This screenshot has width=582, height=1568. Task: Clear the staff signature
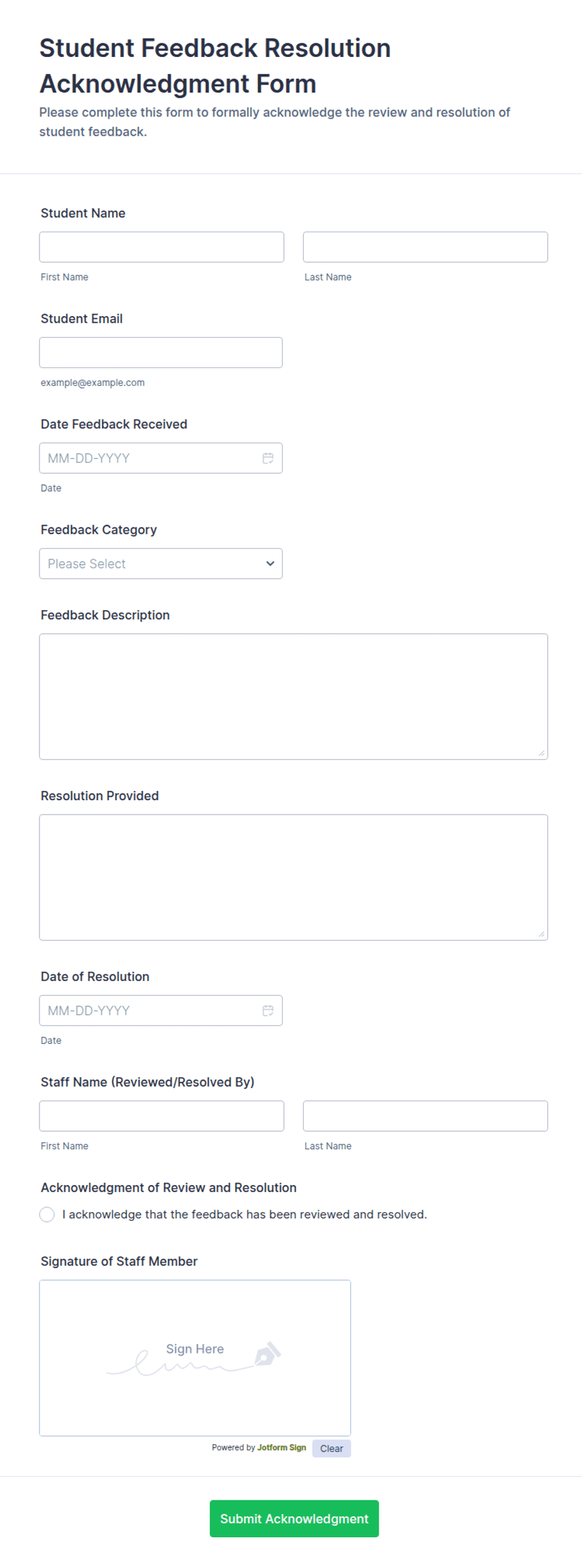332,1448
